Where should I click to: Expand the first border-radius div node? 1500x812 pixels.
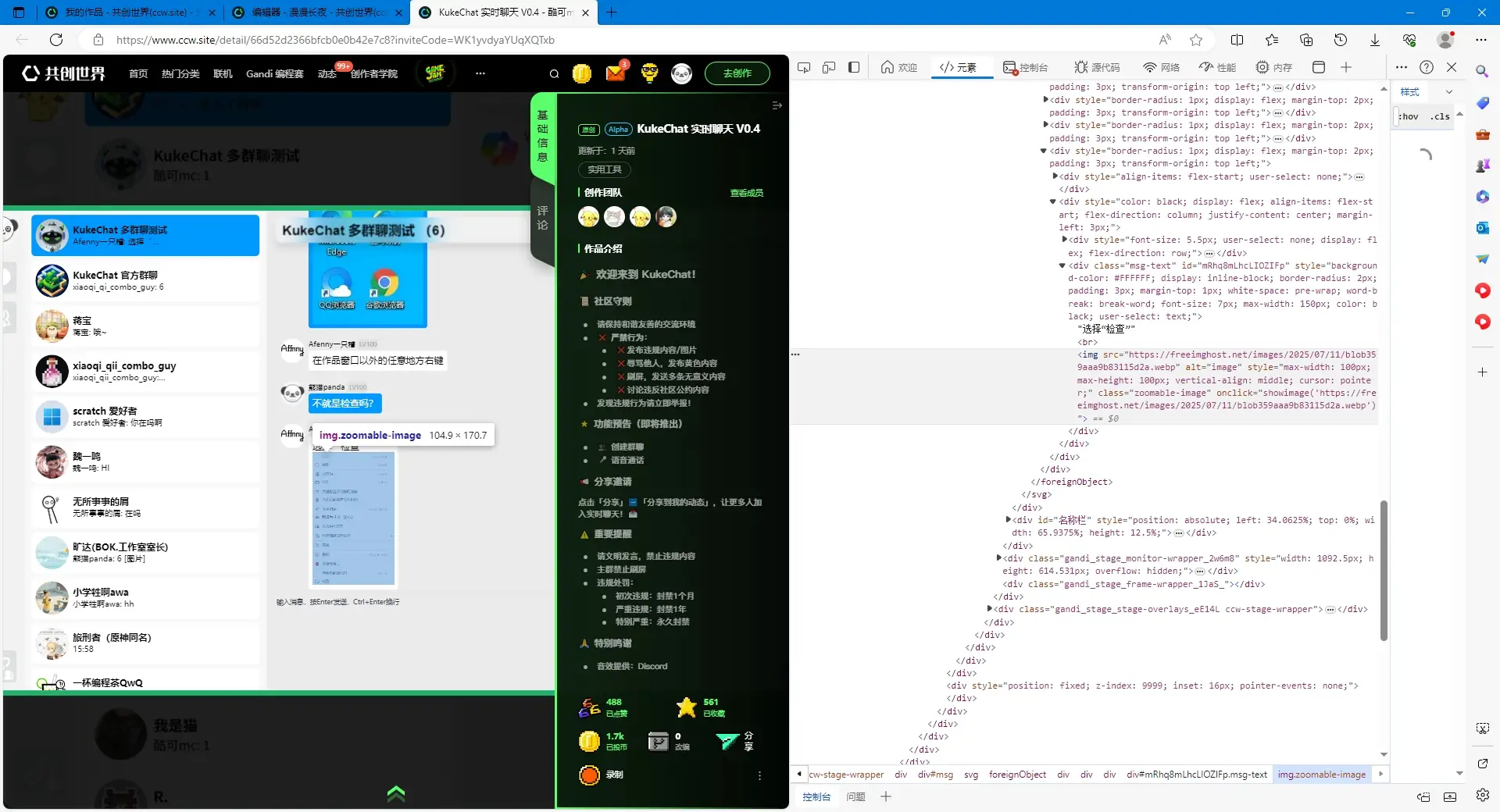coord(1046,100)
